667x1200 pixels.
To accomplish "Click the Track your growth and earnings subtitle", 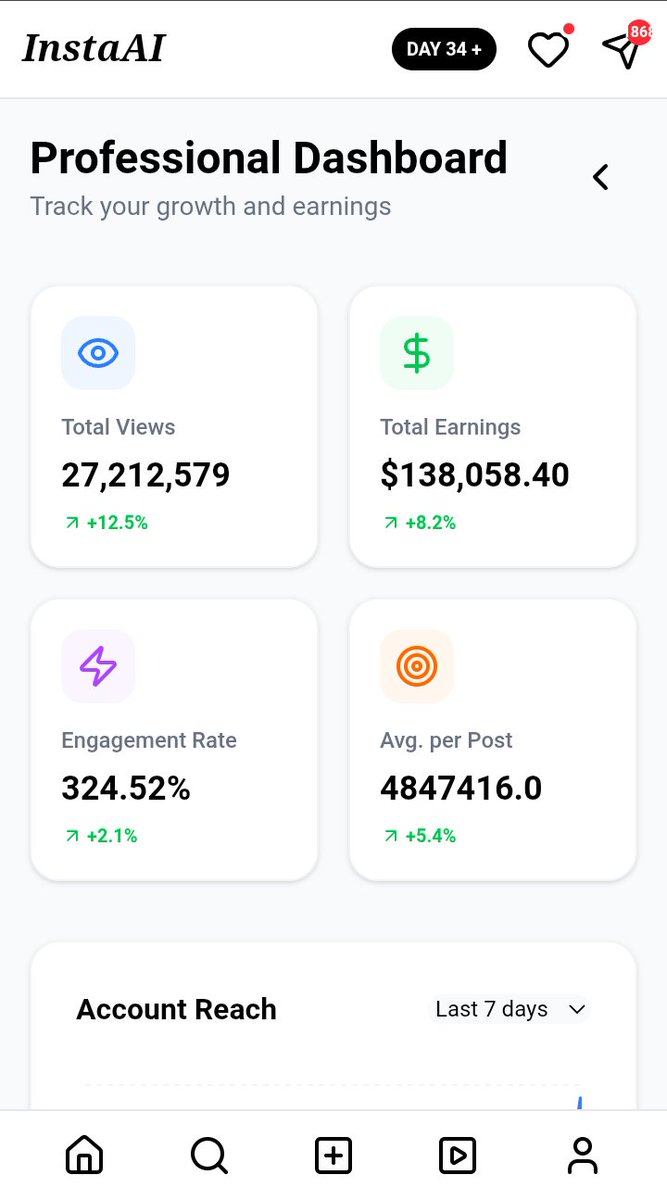I will coord(210,207).
